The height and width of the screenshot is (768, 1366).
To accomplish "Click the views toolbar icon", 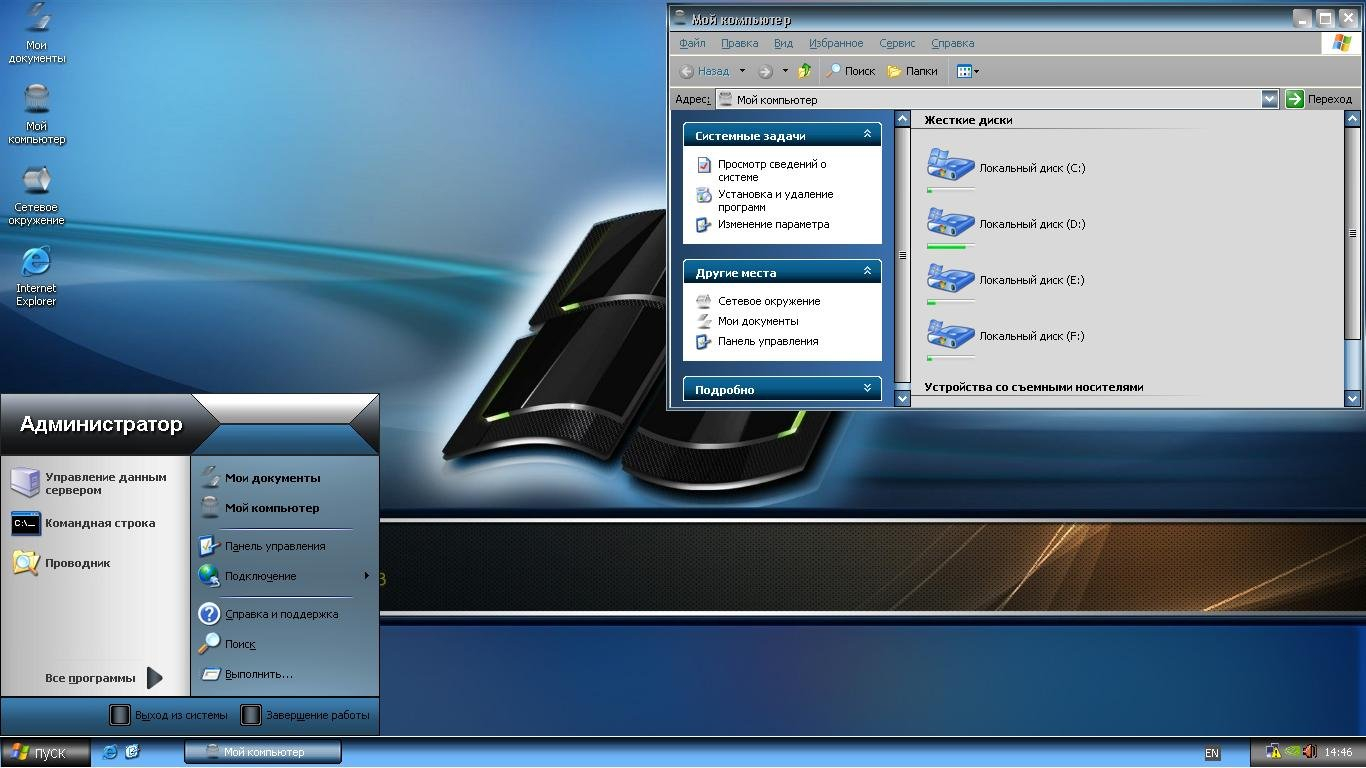I will [x=964, y=71].
